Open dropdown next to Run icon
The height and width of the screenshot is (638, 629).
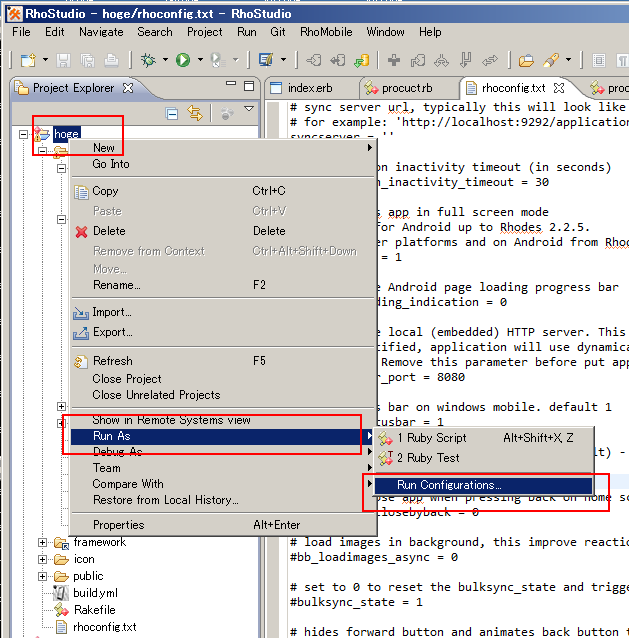pos(200,60)
